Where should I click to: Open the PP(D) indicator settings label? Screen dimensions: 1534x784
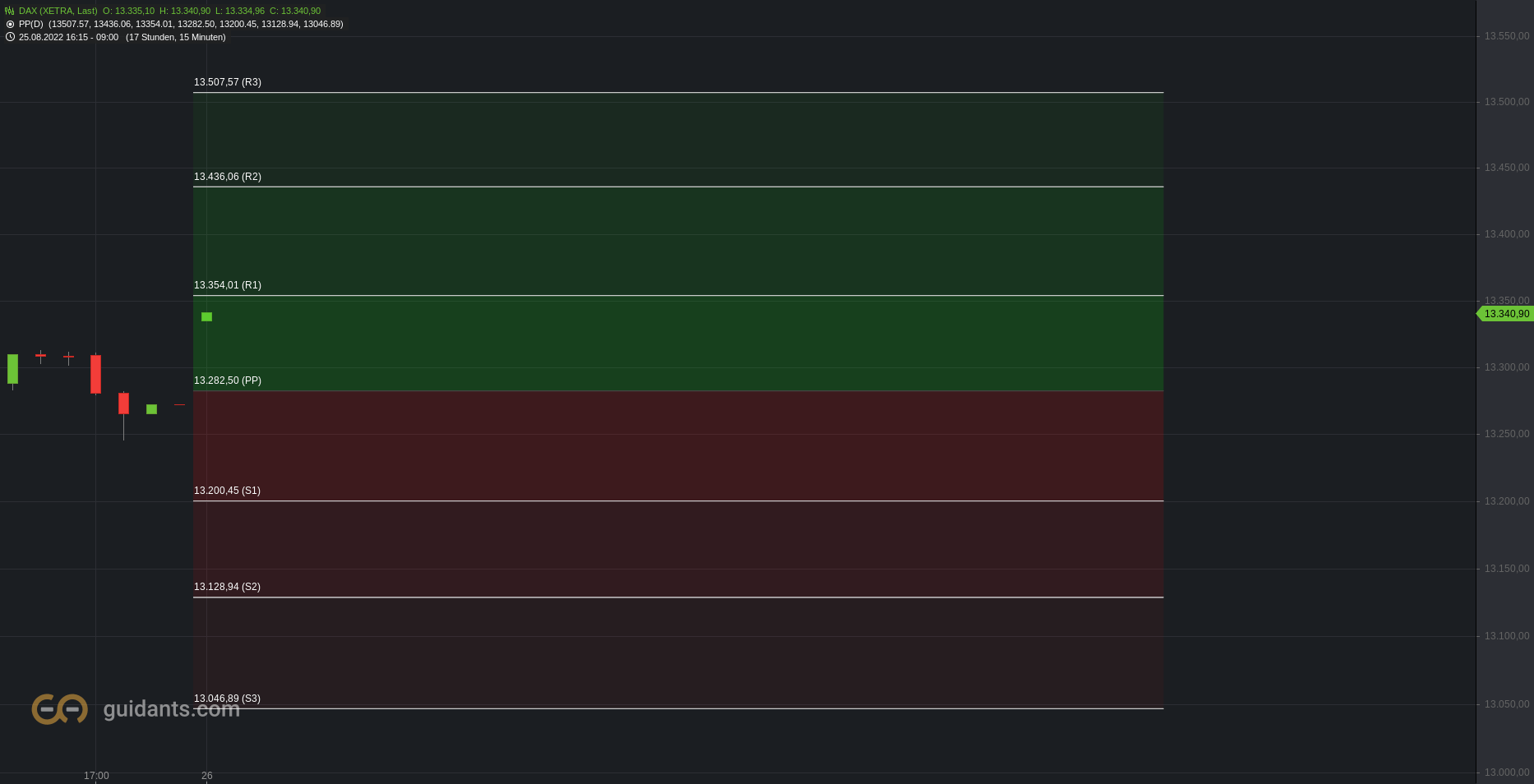tap(31, 24)
